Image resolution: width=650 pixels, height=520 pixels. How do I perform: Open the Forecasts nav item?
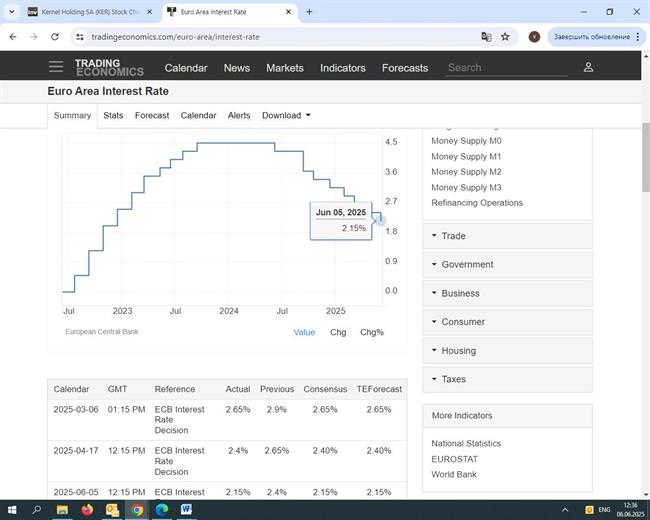click(405, 68)
